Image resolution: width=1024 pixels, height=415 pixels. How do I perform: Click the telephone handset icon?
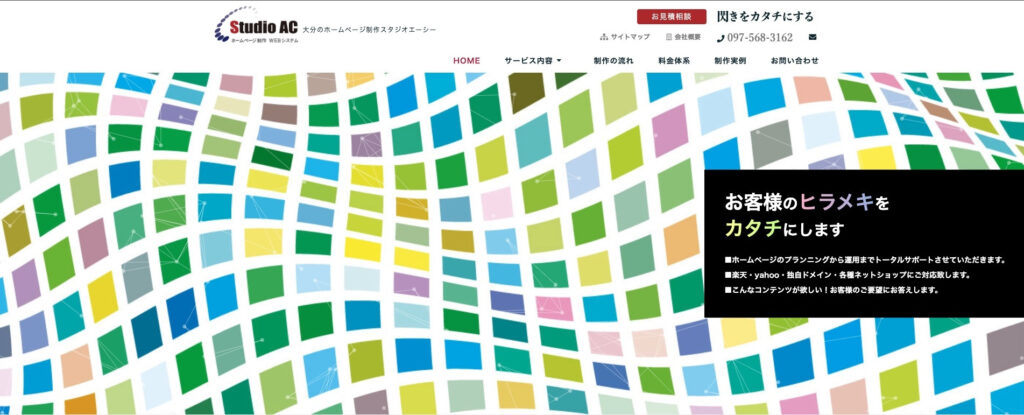tap(721, 38)
